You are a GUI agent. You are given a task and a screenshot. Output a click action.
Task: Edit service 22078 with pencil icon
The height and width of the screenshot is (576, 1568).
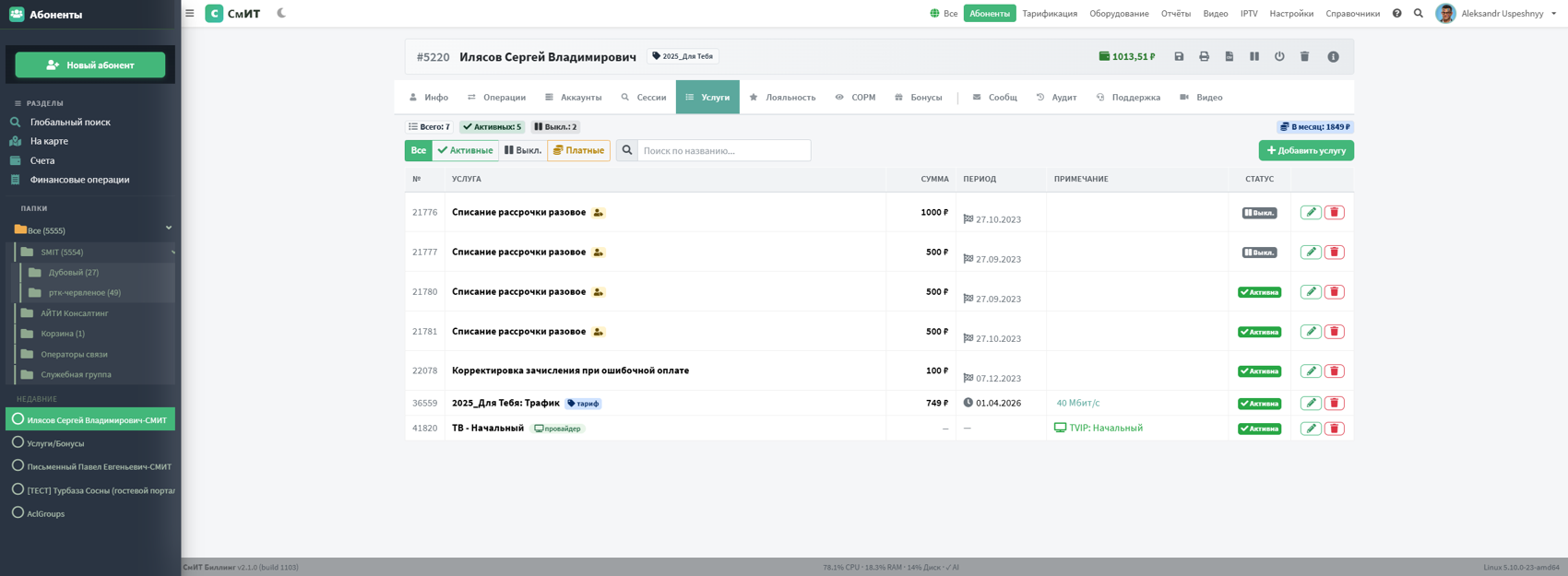(1311, 370)
